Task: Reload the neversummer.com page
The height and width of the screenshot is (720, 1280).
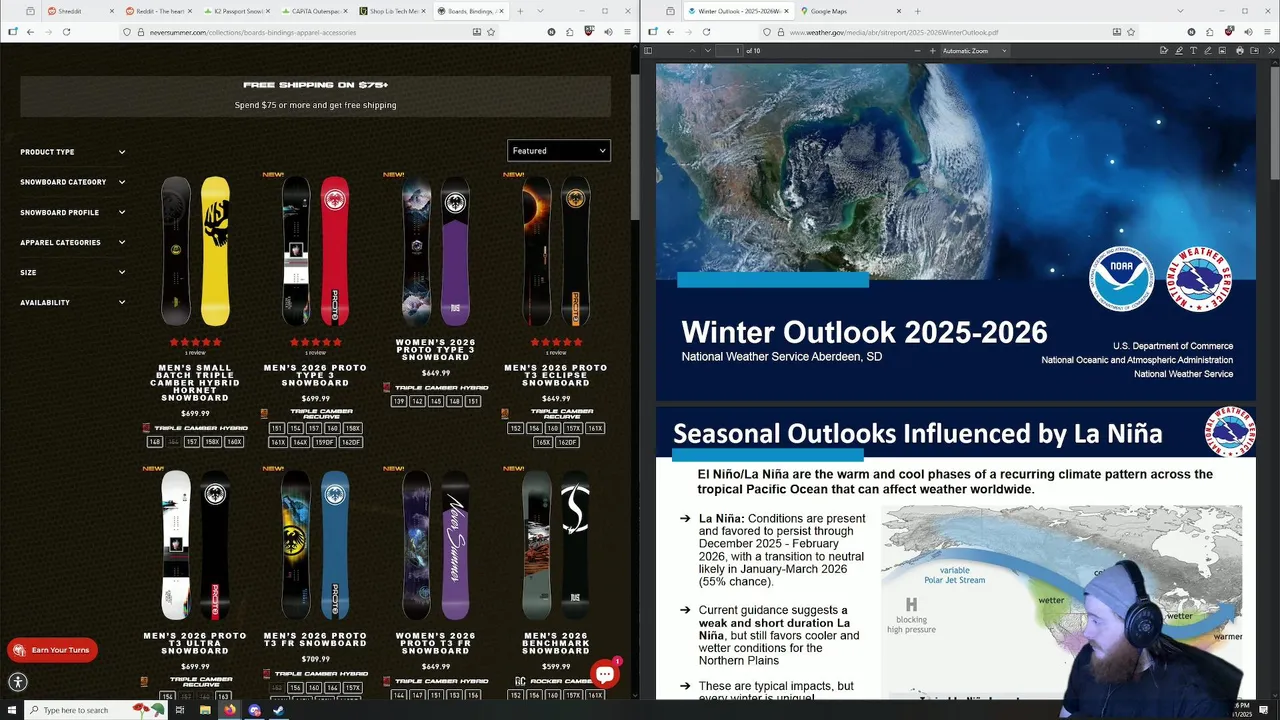Action: (x=66, y=32)
